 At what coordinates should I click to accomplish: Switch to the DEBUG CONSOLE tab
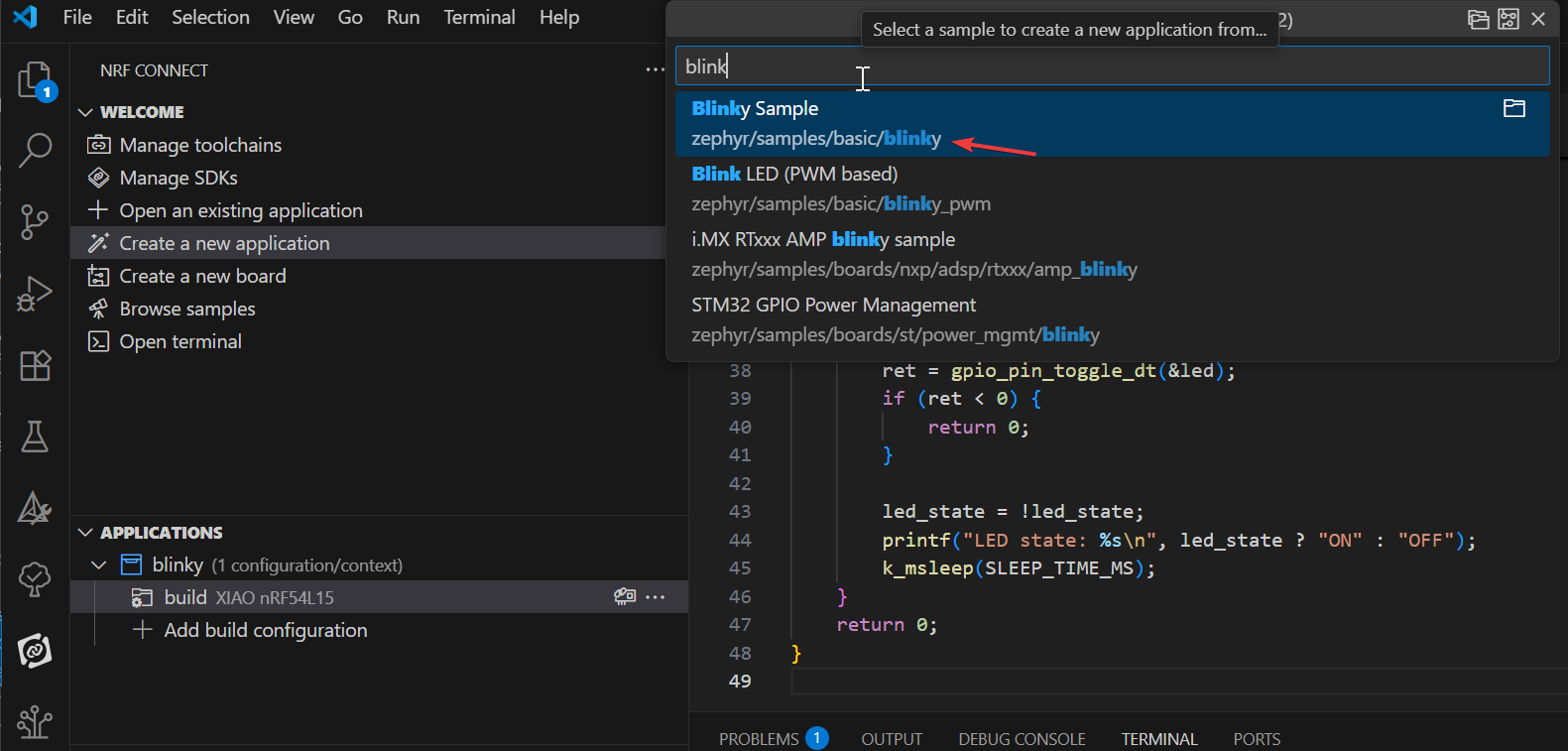[1022, 739]
